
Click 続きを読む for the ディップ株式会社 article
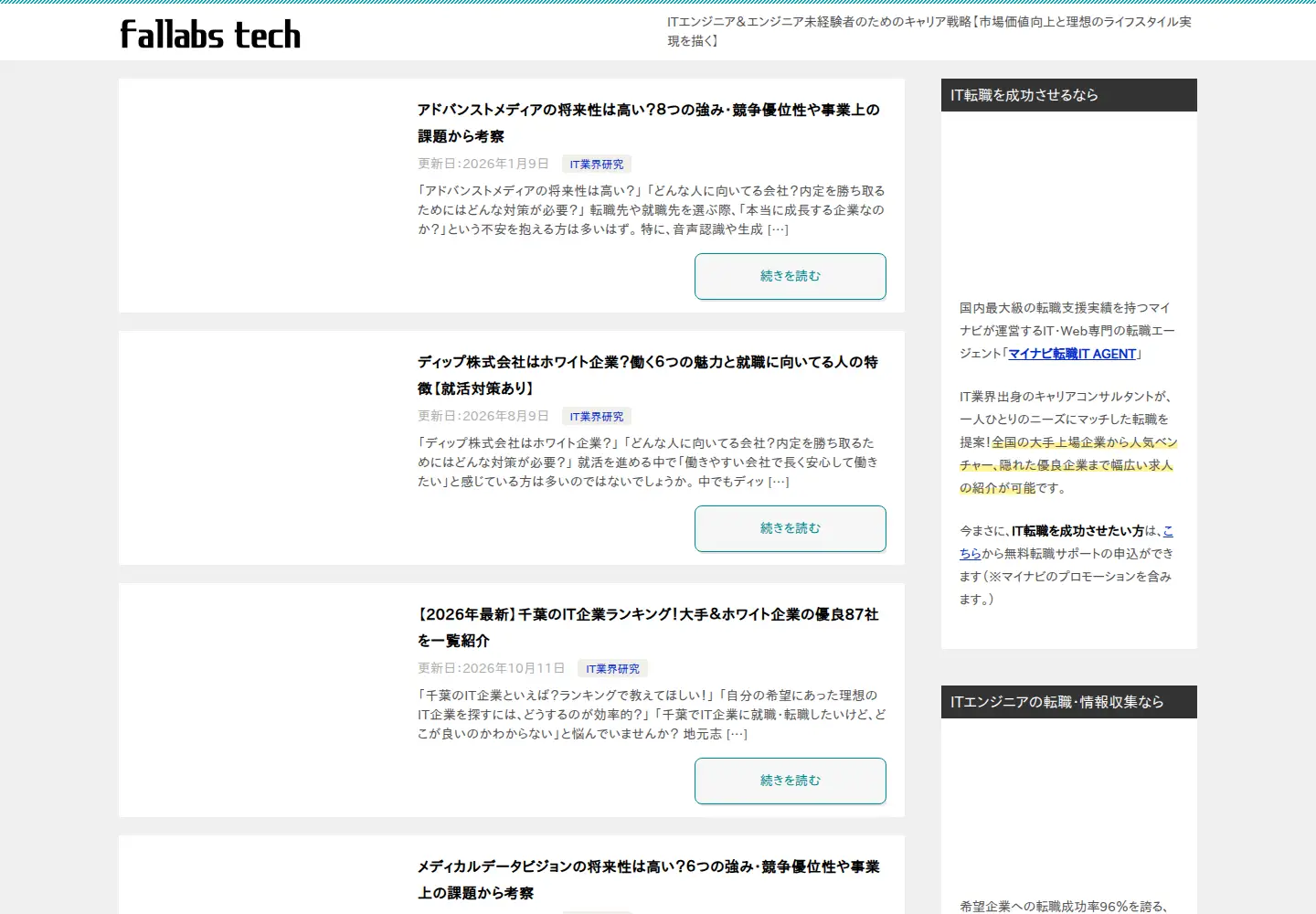click(x=791, y=528)
